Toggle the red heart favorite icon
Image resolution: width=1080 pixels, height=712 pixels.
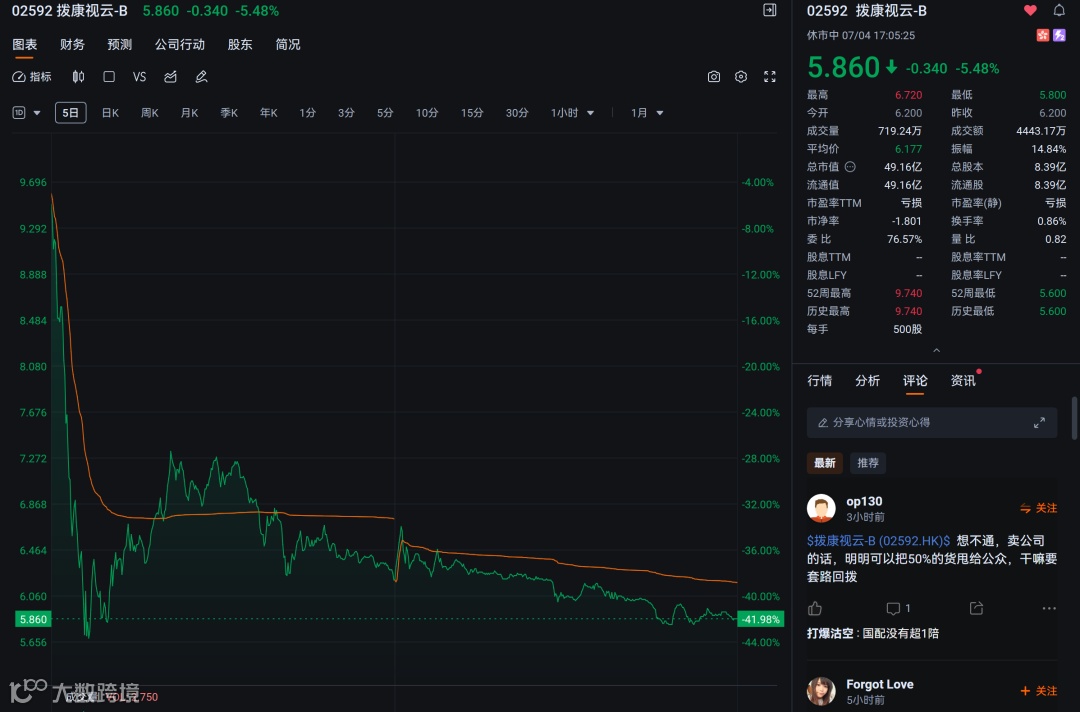pos(1030,10)
